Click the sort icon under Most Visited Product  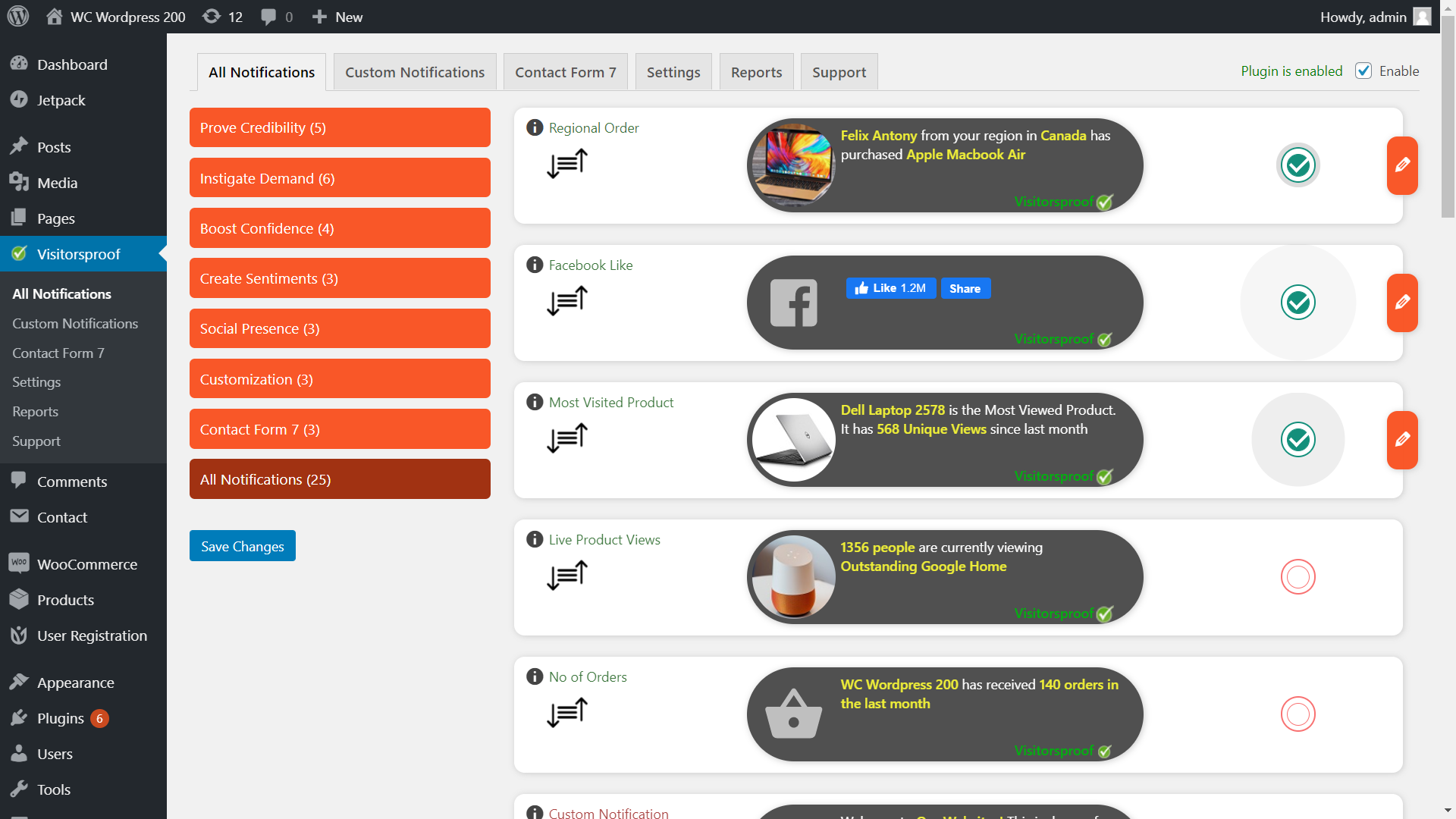567,438
